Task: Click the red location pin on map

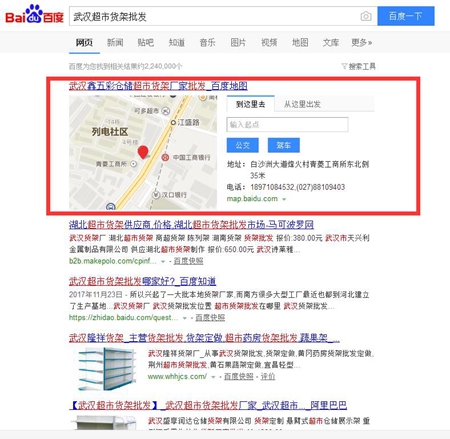Action: click(143, 152)
